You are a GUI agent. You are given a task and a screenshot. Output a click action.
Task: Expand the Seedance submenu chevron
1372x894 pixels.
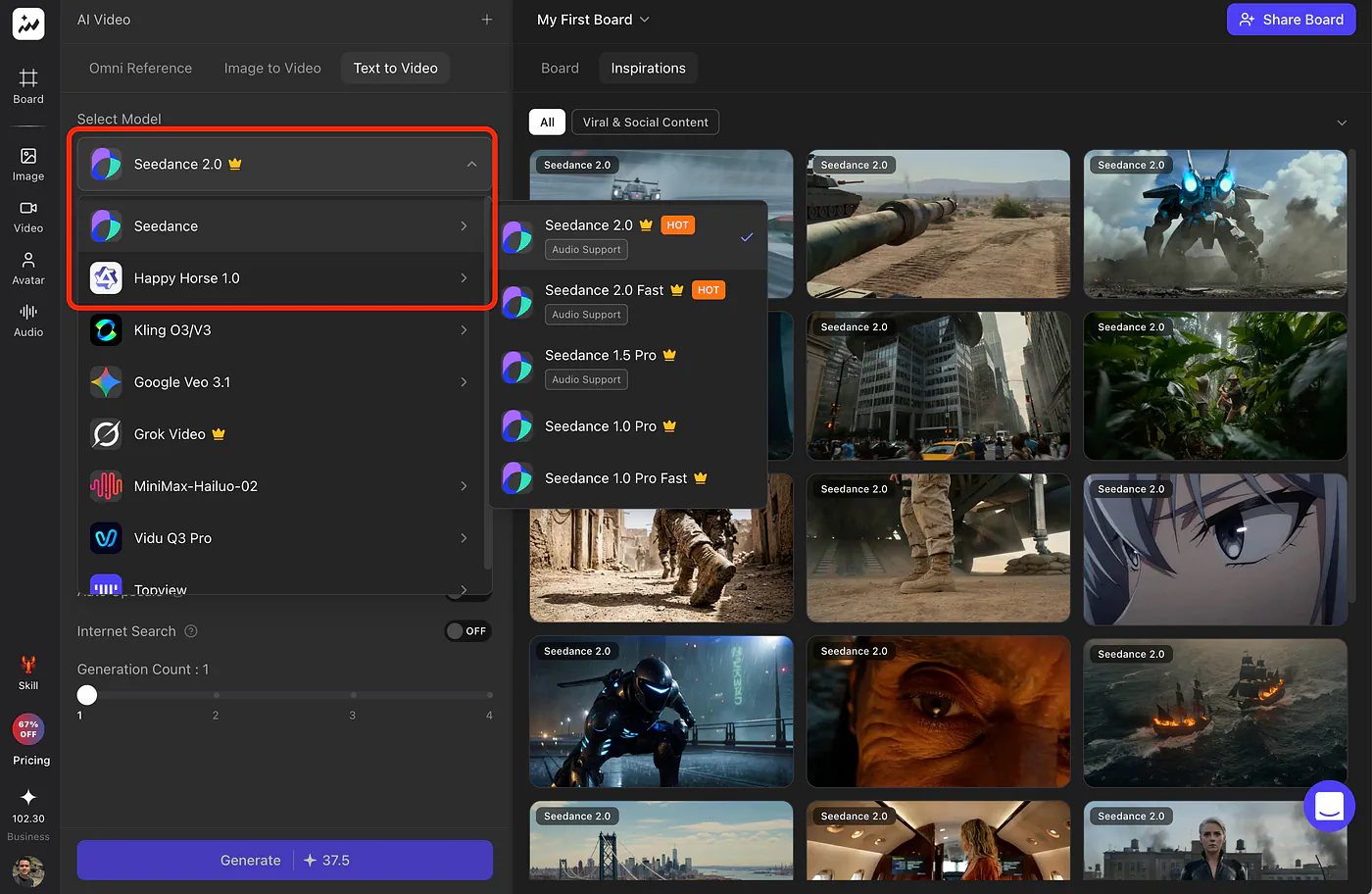(x=464, y=226)
